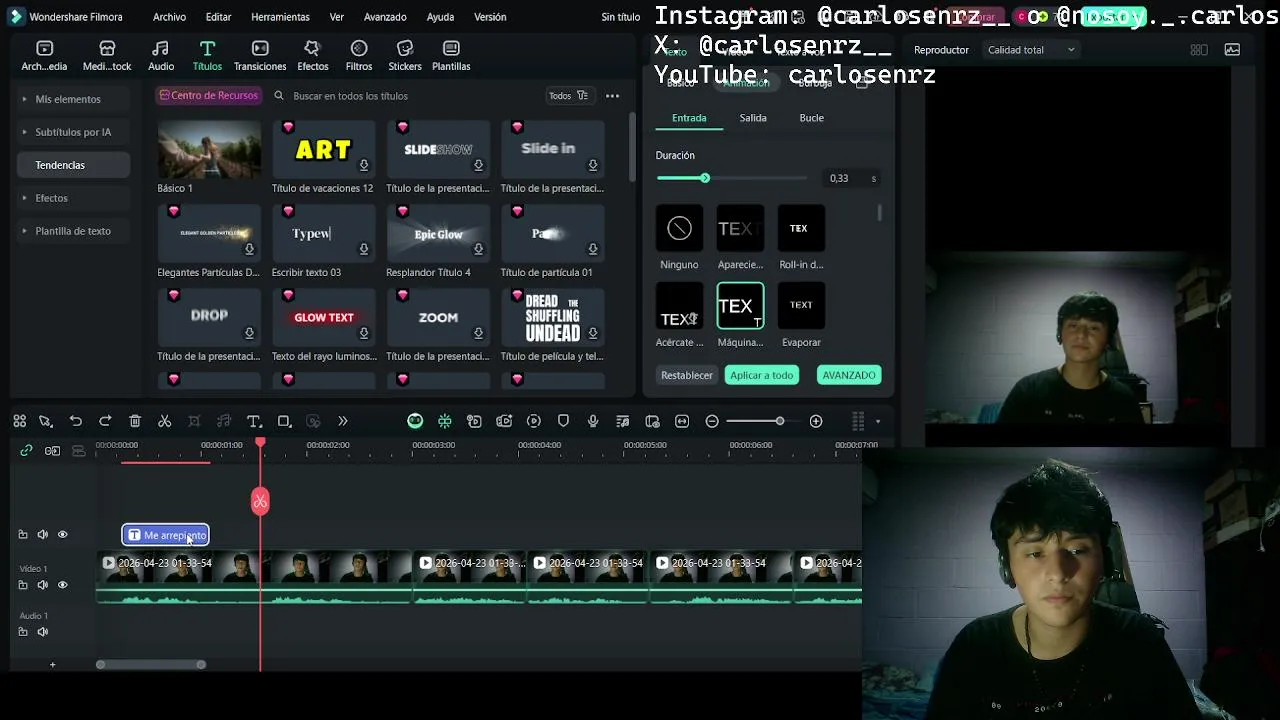The height and width of the screenshot is (720, 1280).
Task: Toggle timeline clip auto-link icon
Action: [26, 451]
